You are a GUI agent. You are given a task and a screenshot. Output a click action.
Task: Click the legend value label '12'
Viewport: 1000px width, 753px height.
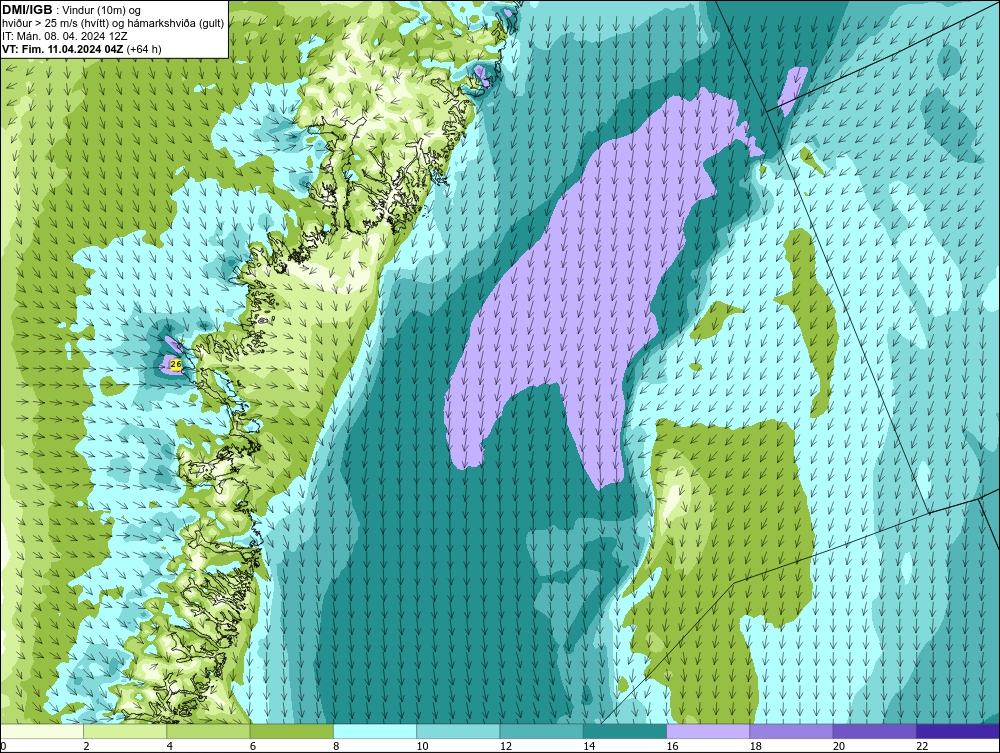(506, 746)
